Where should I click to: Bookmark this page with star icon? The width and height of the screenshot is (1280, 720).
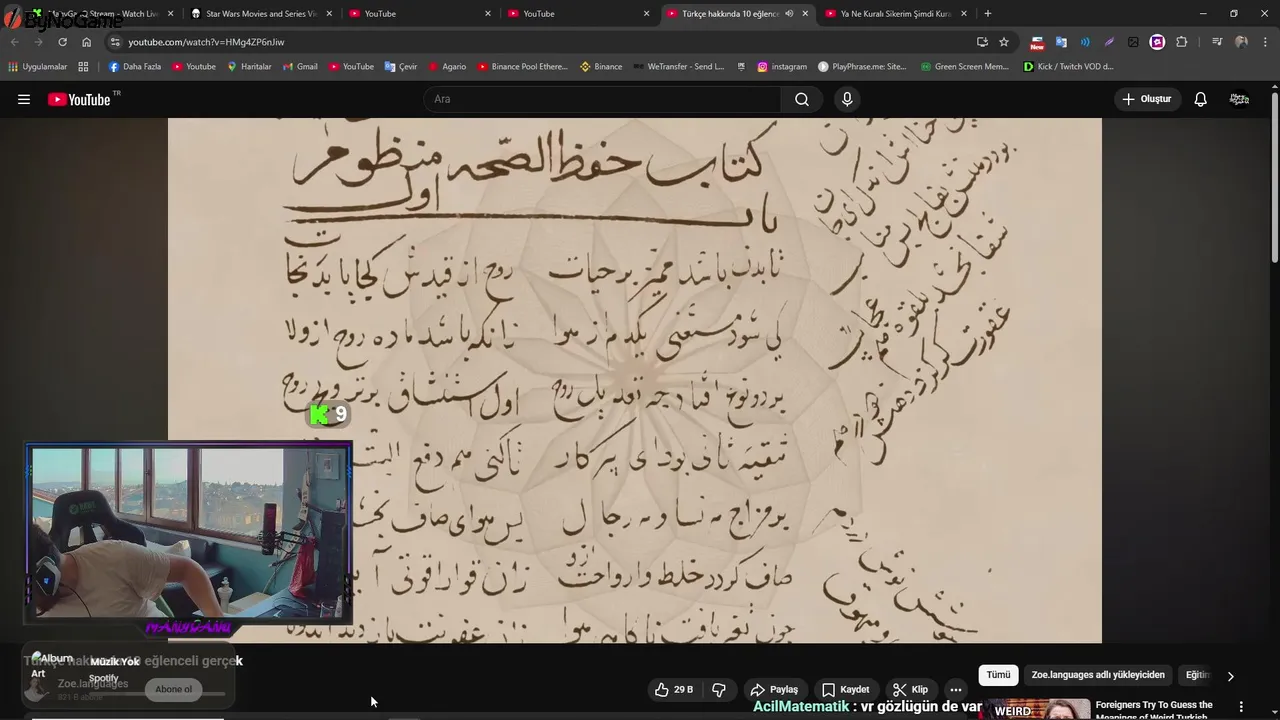pos(1004,42)
